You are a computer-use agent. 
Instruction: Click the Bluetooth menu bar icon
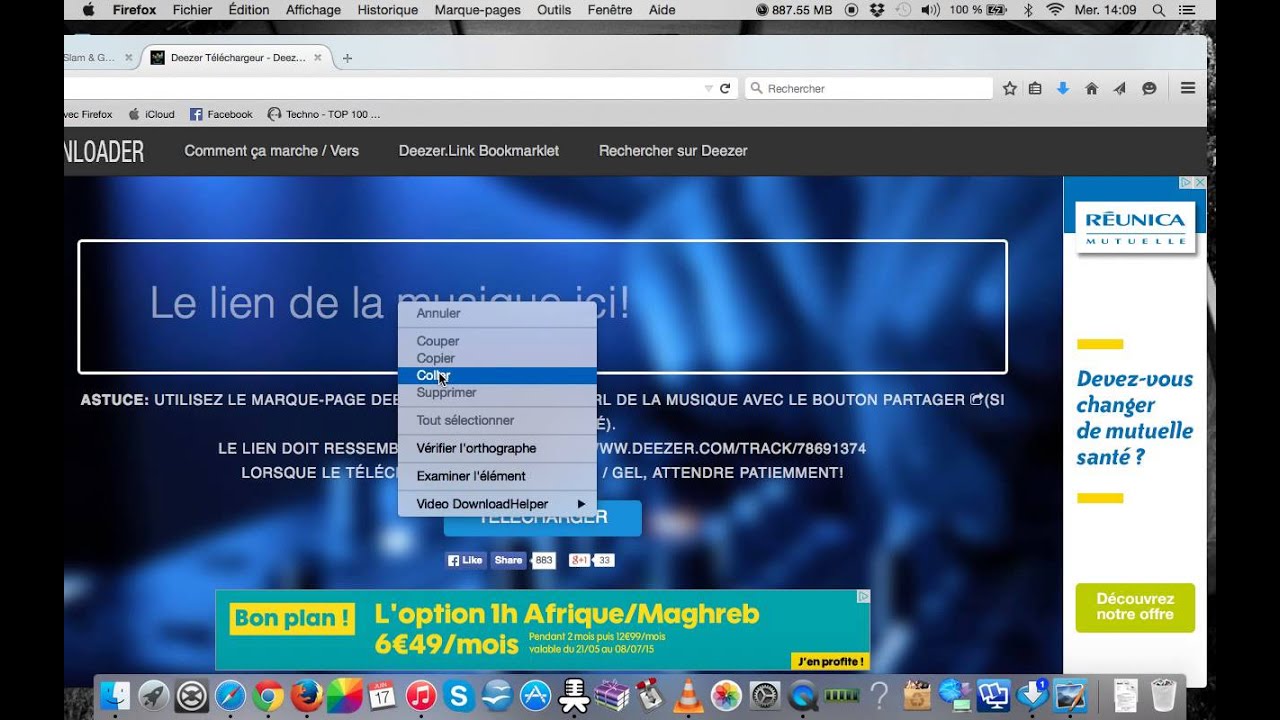click(1028, 10)
